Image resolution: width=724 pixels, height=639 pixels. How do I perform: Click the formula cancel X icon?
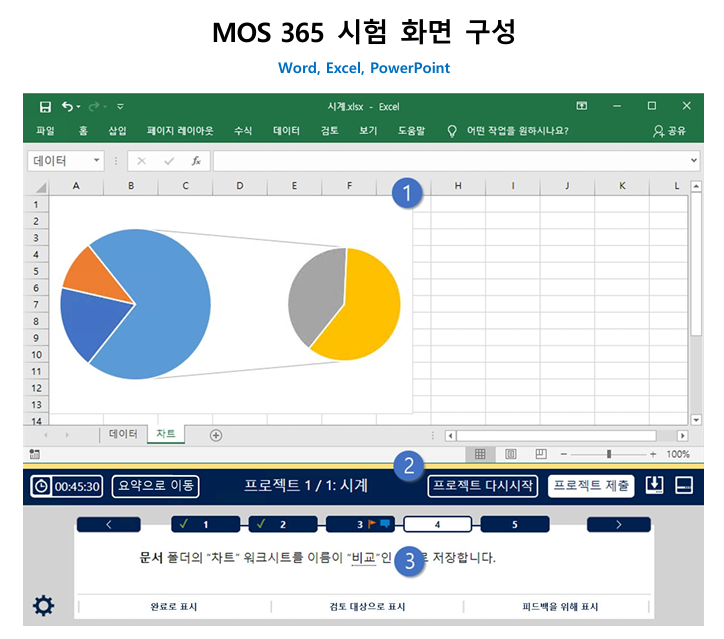[x=142, y=161]
